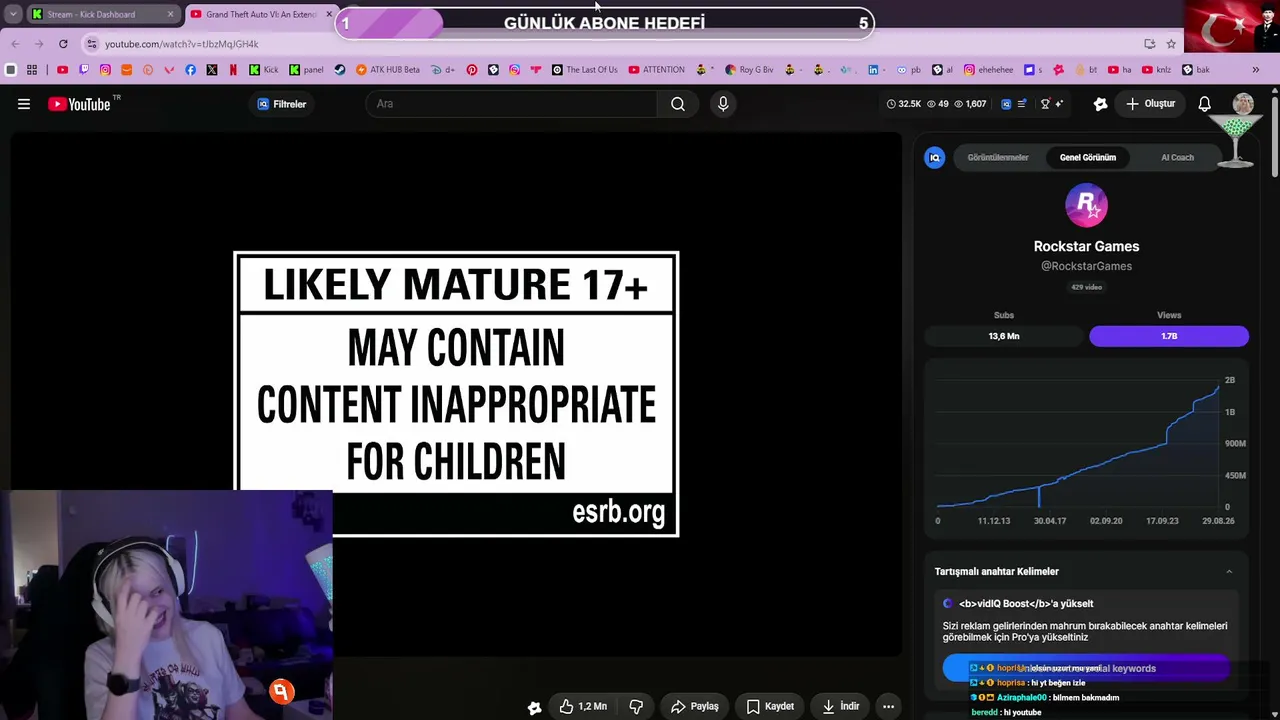
Task: Open the Twitch bookmark icon
Action: pyautogui.click(x=84, y=70)
